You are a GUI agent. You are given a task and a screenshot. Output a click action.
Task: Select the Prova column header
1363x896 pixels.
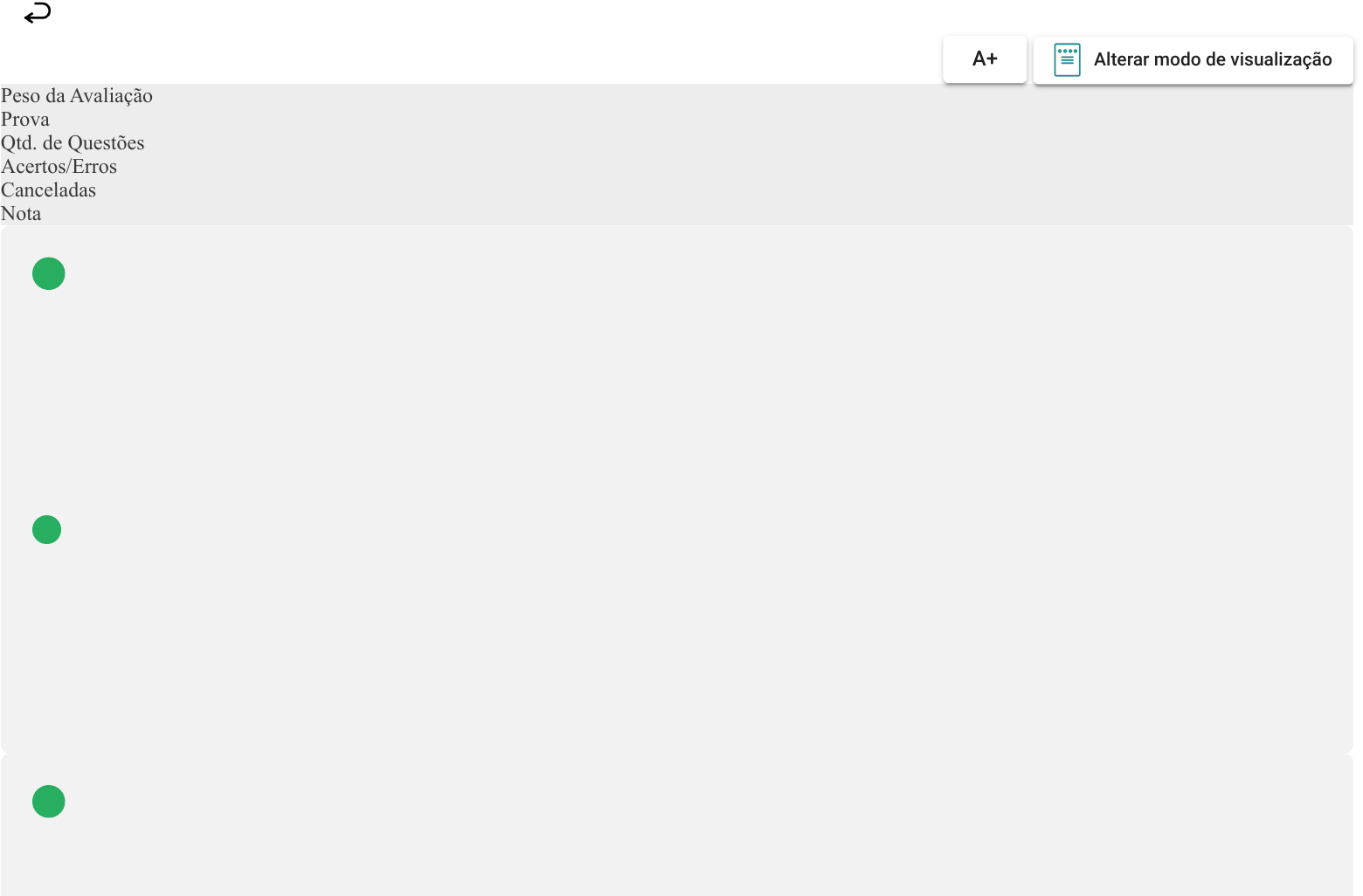[x=25, y=120]
